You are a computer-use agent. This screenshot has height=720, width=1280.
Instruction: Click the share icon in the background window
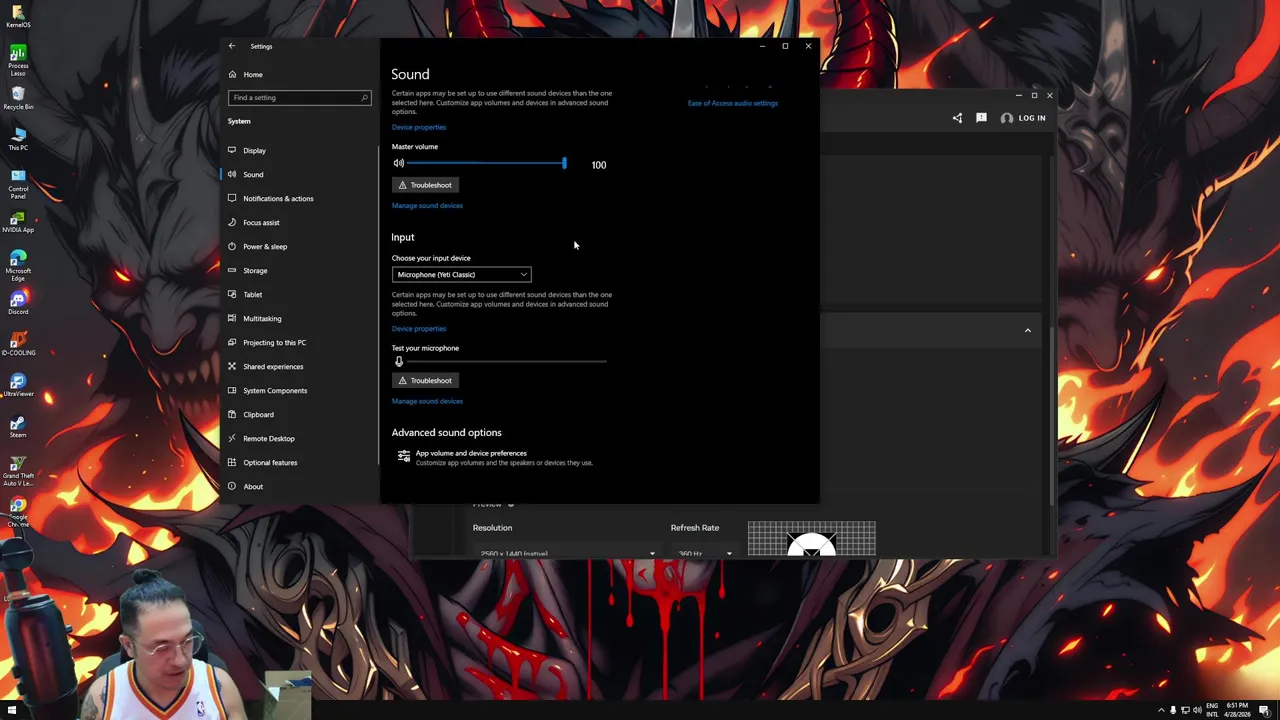coord(957,118)
